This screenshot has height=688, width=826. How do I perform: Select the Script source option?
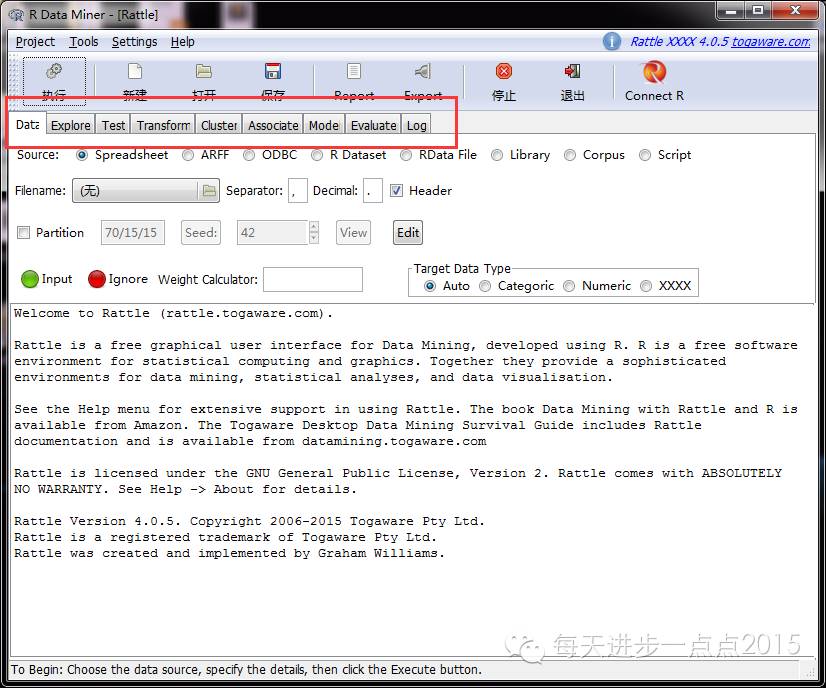coord(645,155)
